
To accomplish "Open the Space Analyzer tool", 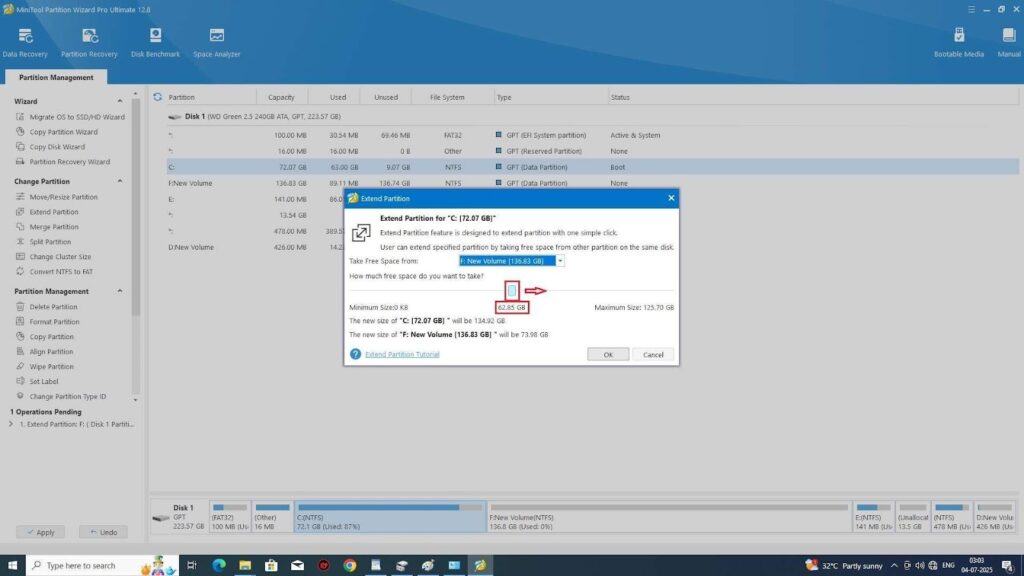I will pyautogui.click(x=216, y=40).
